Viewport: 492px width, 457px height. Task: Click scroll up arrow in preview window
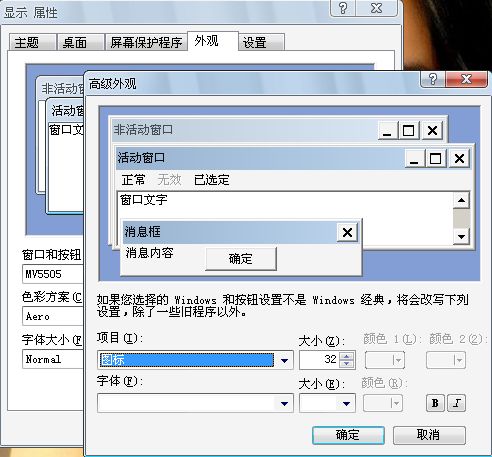coord(462,200)
